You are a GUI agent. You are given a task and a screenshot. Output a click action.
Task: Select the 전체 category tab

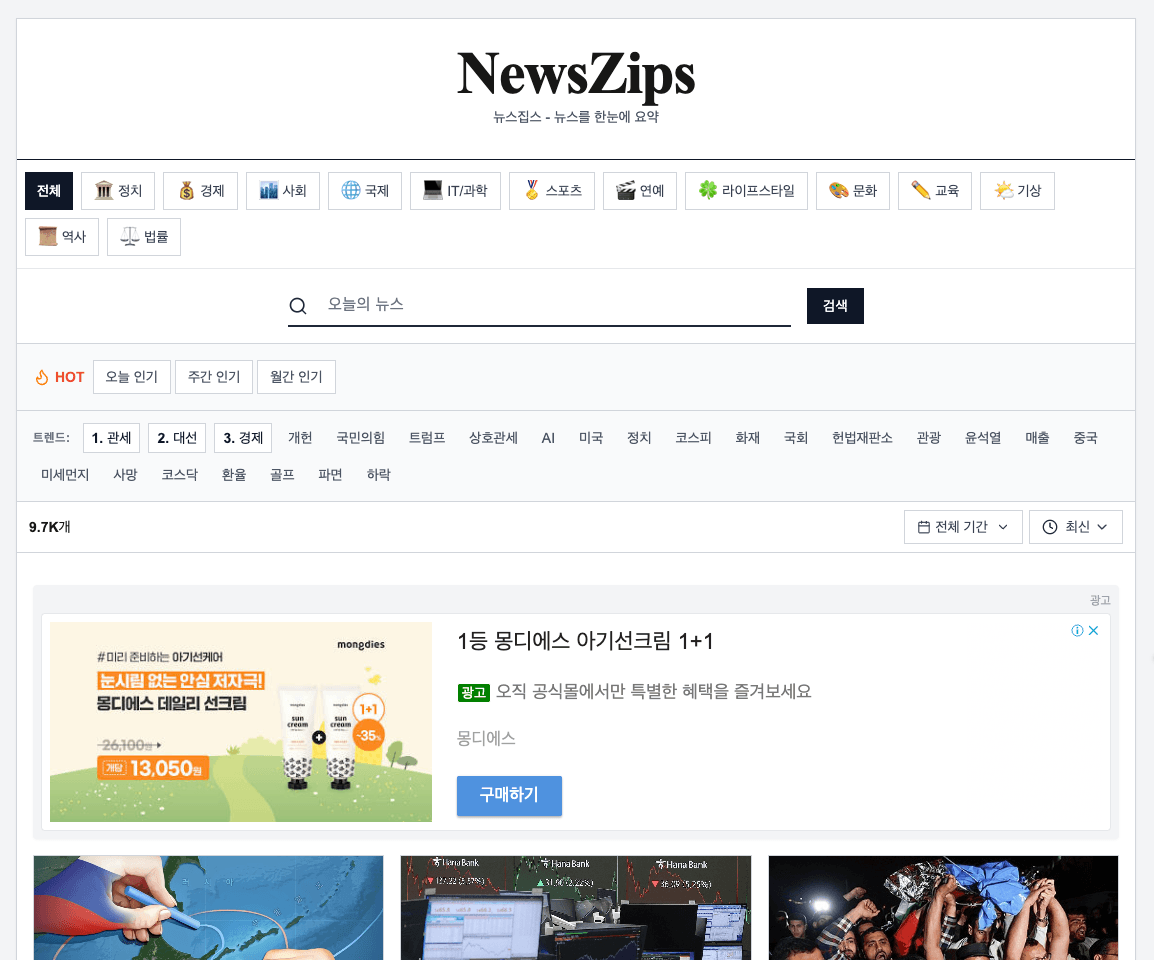tap(49, 191)
